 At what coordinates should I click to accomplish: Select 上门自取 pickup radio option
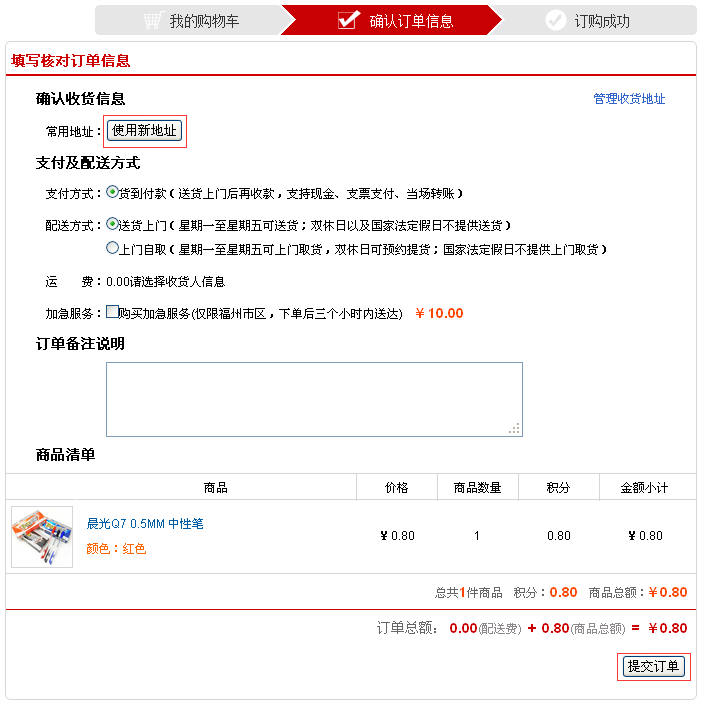pyautogui.click(x=112, y=248)
